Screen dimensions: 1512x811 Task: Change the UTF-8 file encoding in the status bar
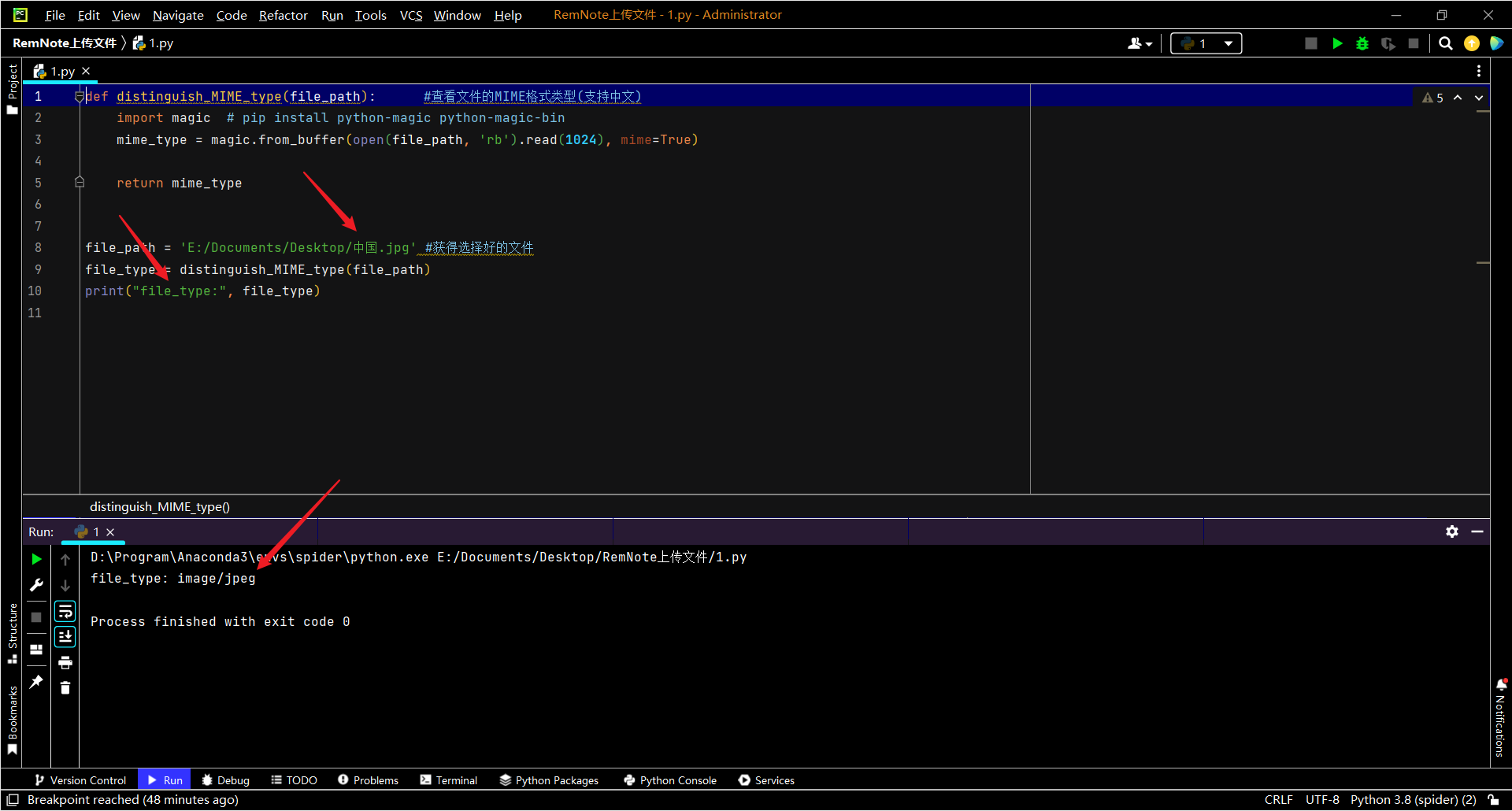point(1322,800)
